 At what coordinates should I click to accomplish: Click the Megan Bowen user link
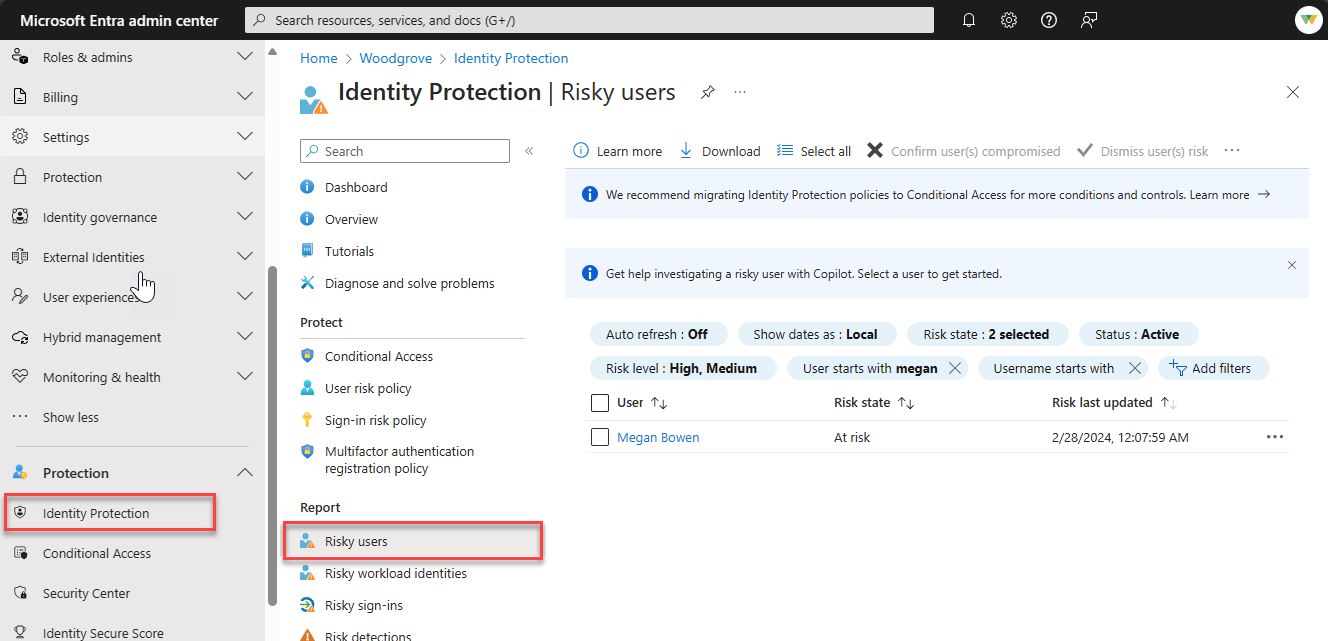point(658,437)
